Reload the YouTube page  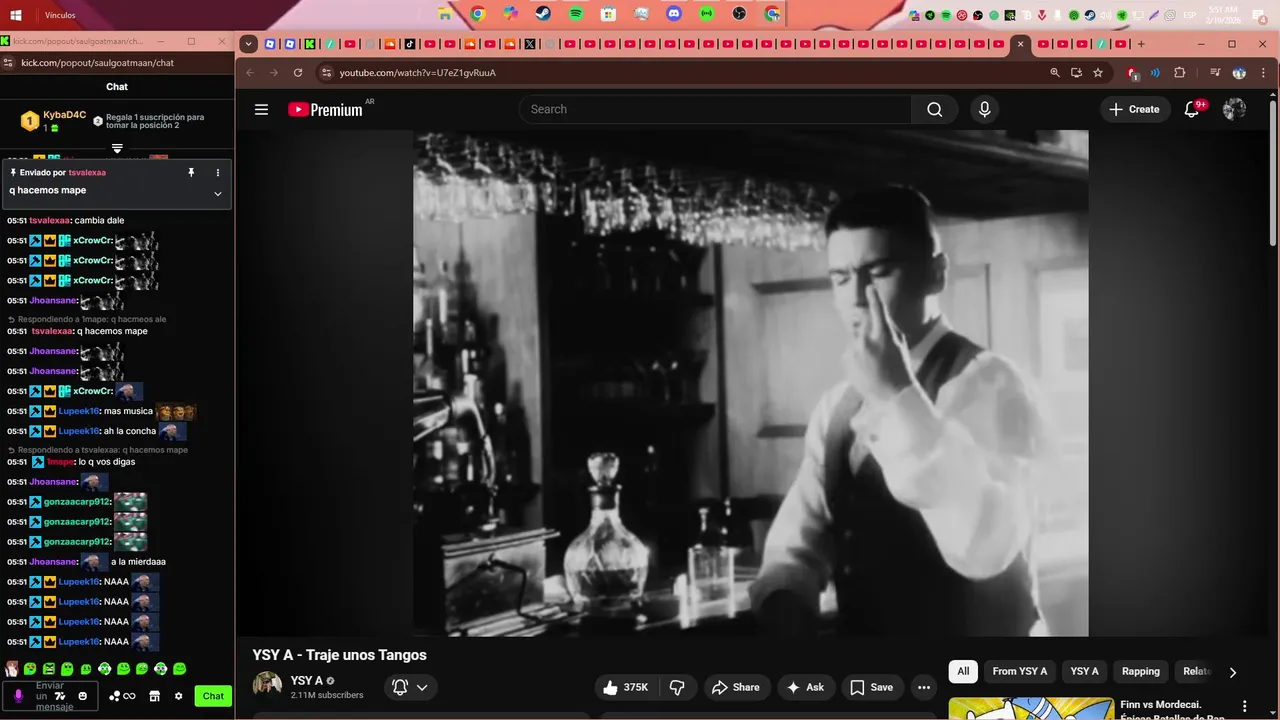coord(298,72)
